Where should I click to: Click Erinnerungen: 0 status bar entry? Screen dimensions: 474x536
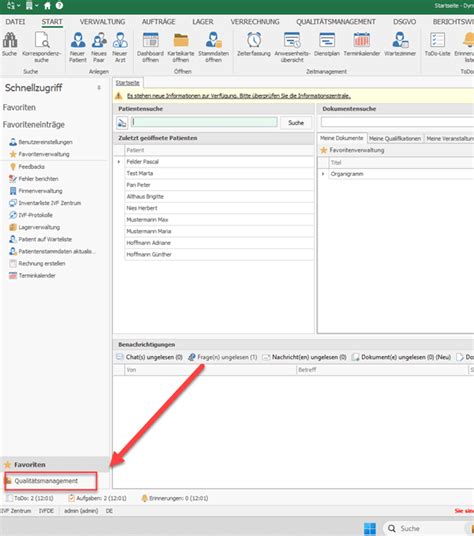(175, 498)
